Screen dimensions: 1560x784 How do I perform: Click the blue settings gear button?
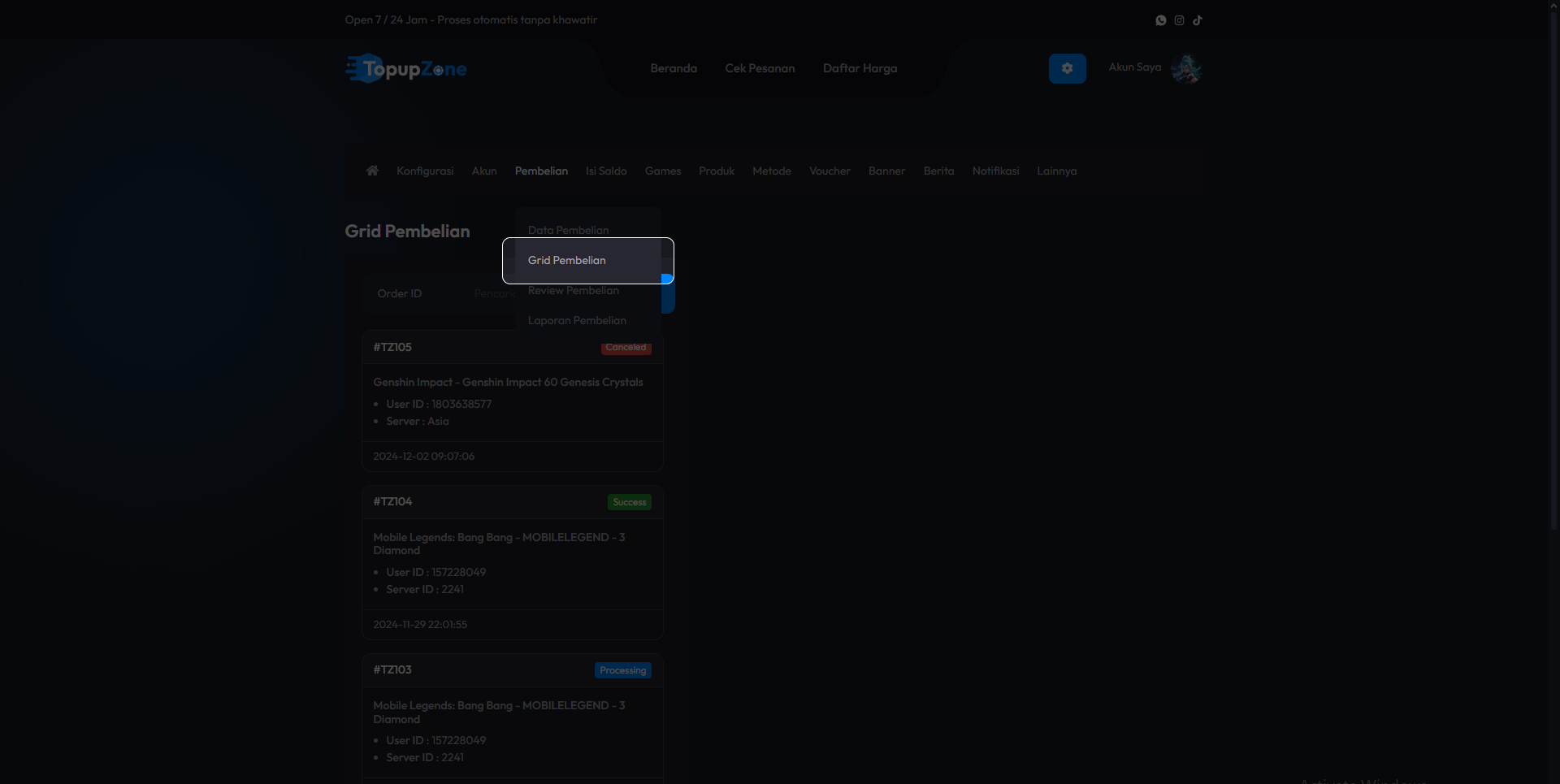coord(1068,69)
